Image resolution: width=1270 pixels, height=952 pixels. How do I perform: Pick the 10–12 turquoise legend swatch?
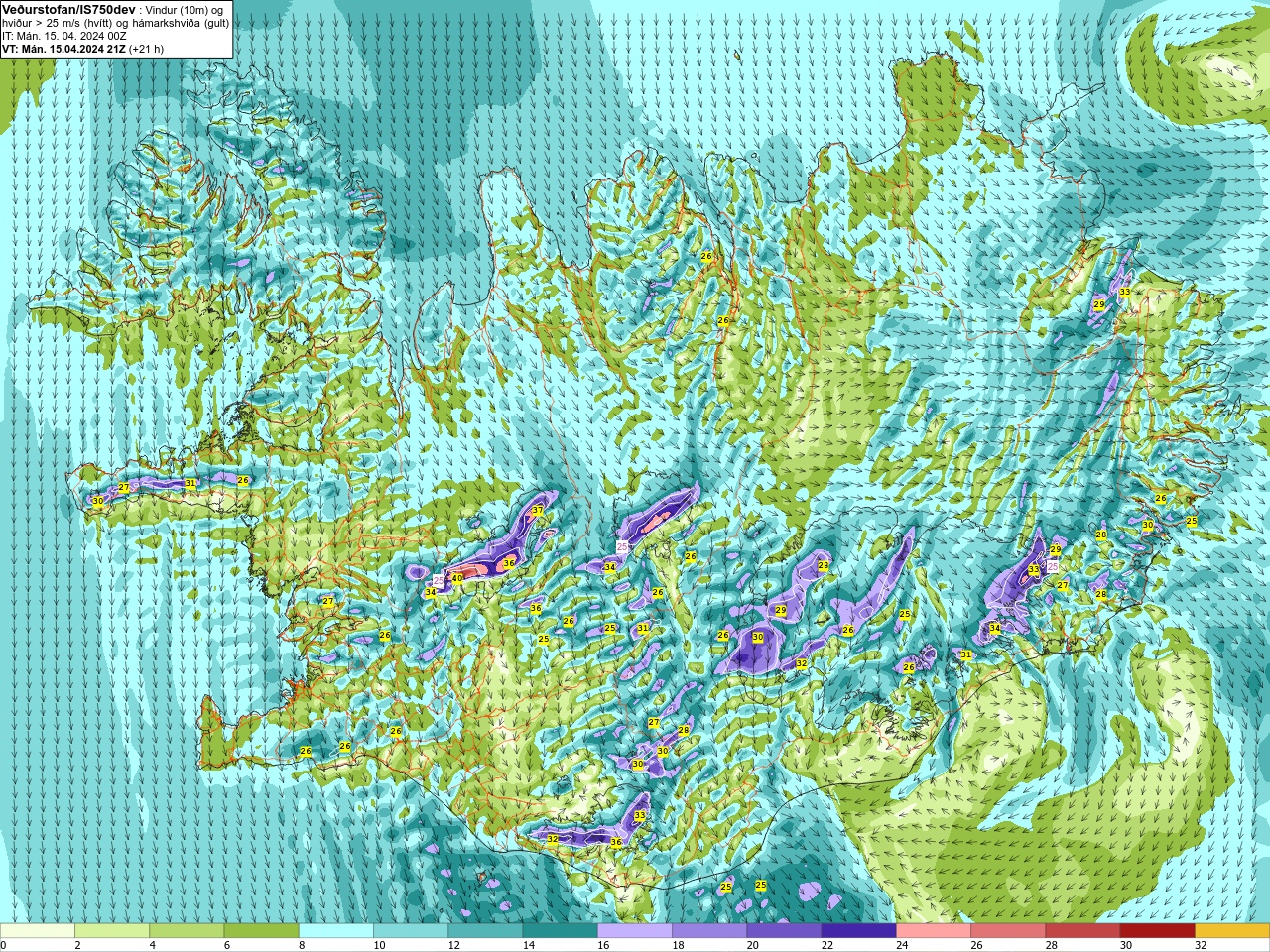[x=411, y=931]
